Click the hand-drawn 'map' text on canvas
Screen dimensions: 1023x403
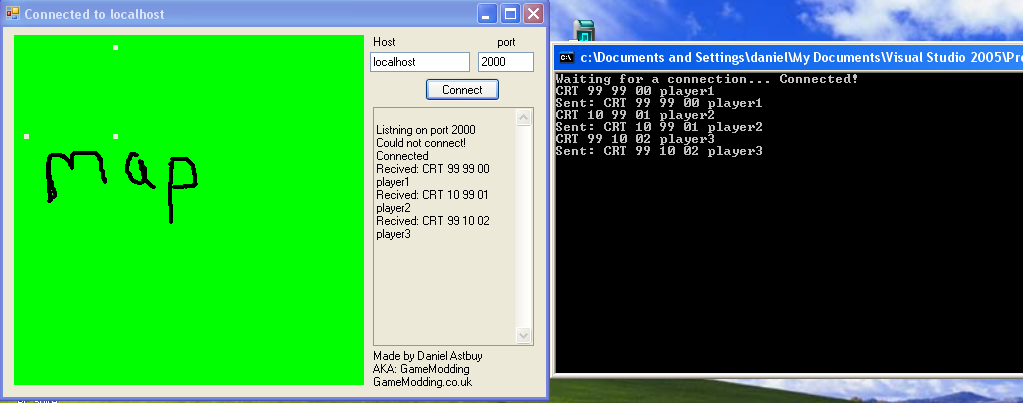pyautogui.click(x=120, y=180)
